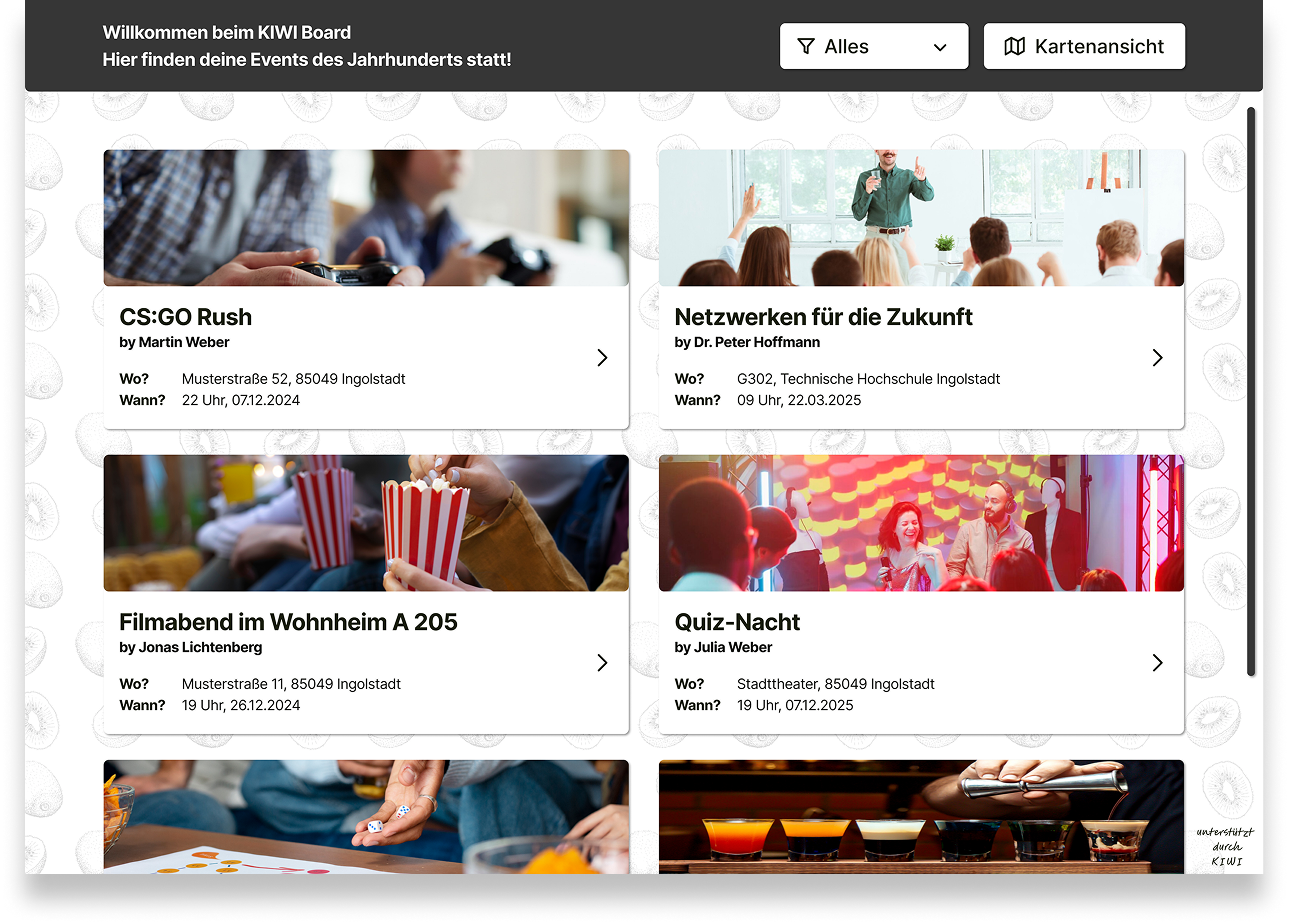This screenshot has height=924, width=1289.
Task: Open Netzwerken für die Zukunft arrow
Action: tap(1157, 358)
